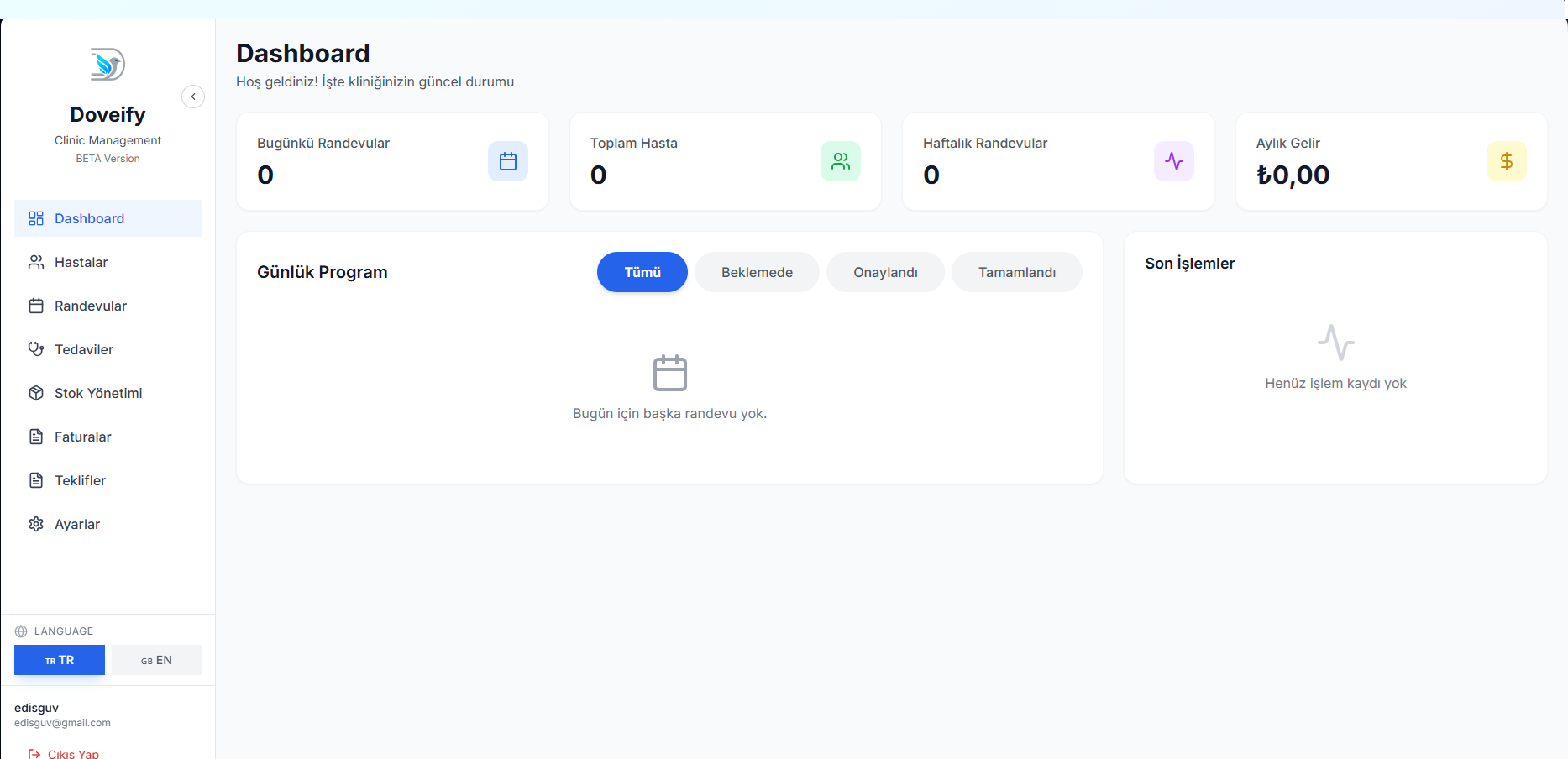The image size is (1568, 759).
Task: Collapse the sidebar with the chevron button
Action: (193, 97)
